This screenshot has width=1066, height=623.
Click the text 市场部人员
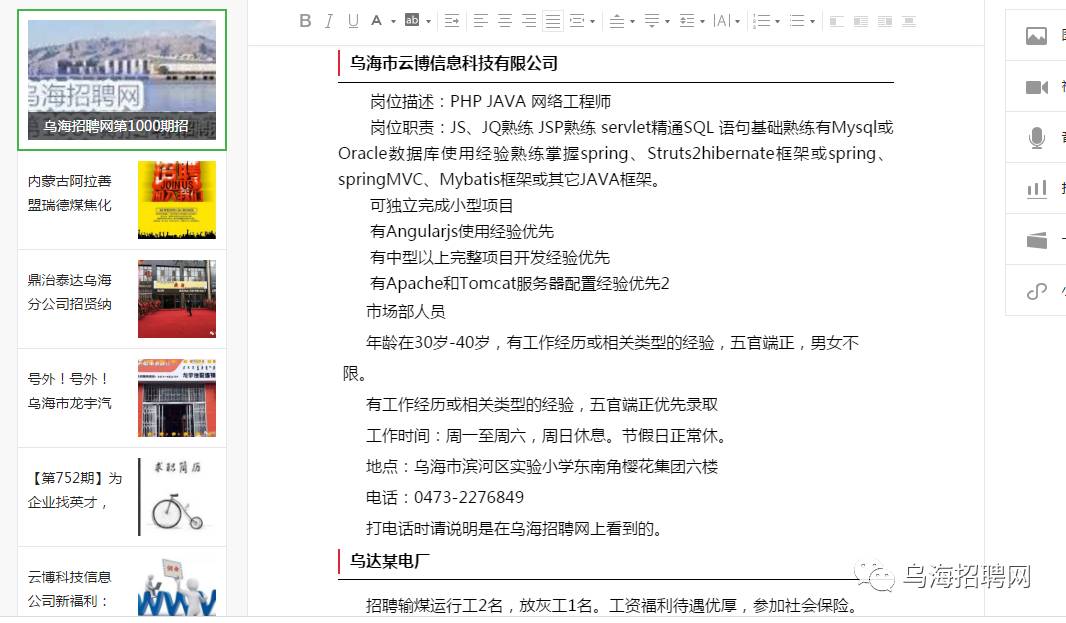tap(406, 312)
